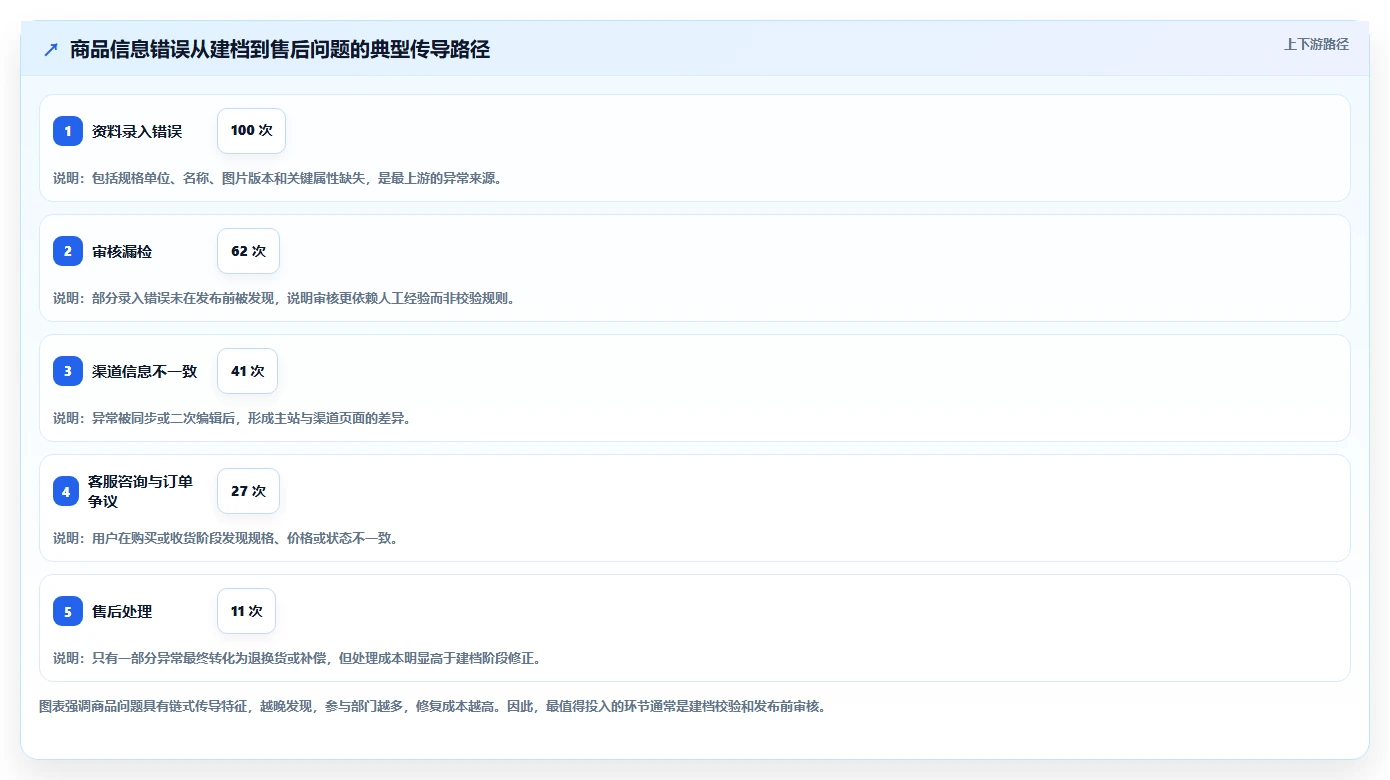Image resolution: width=1390 pixels, height=780 pixels.
Task: Click the description starting 用户在购买或收货阶段
Action: coord(226,538)
